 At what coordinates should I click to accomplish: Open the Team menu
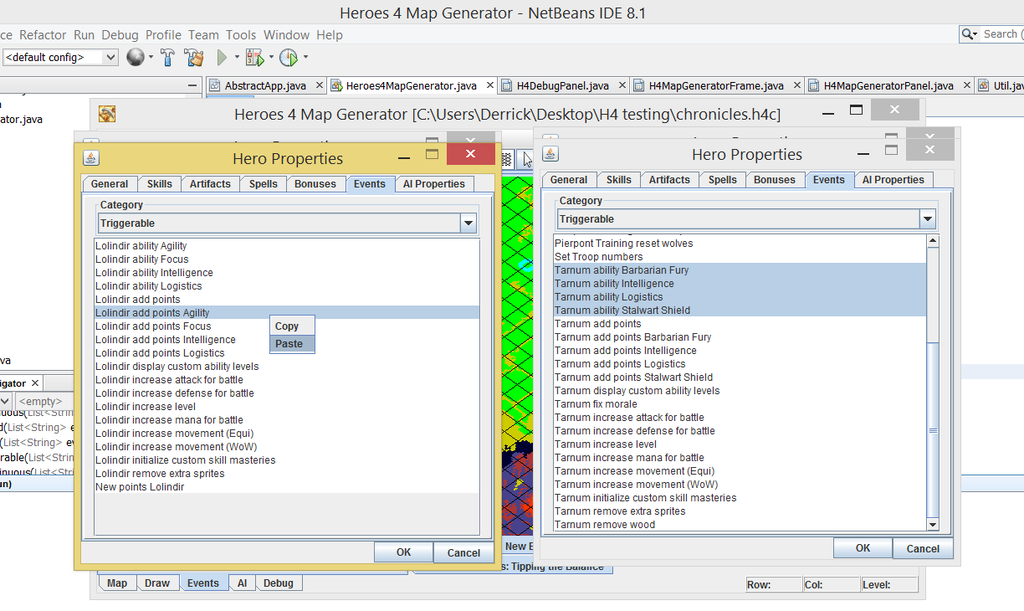(204, 35)
